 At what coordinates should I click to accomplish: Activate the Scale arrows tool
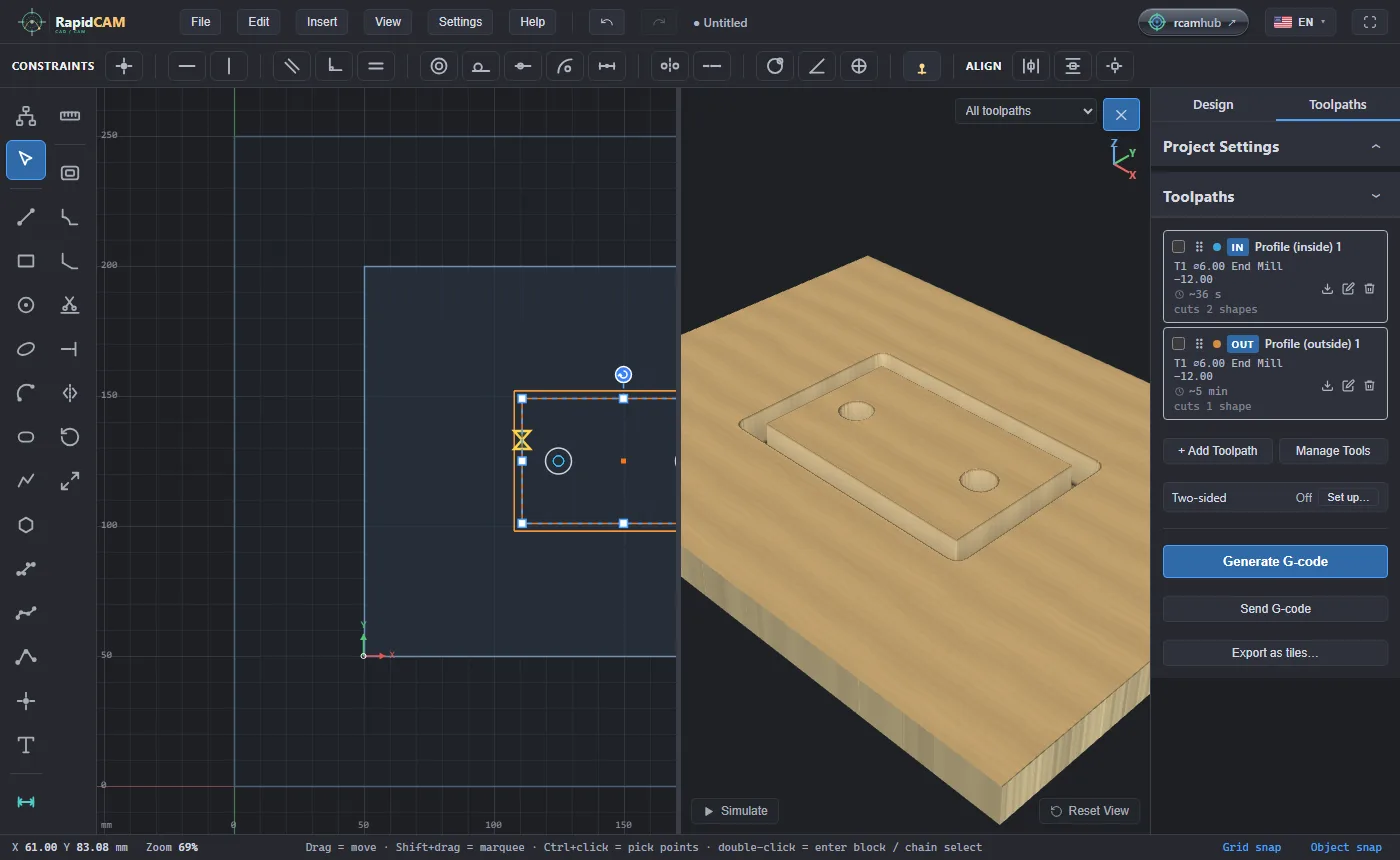69,481
